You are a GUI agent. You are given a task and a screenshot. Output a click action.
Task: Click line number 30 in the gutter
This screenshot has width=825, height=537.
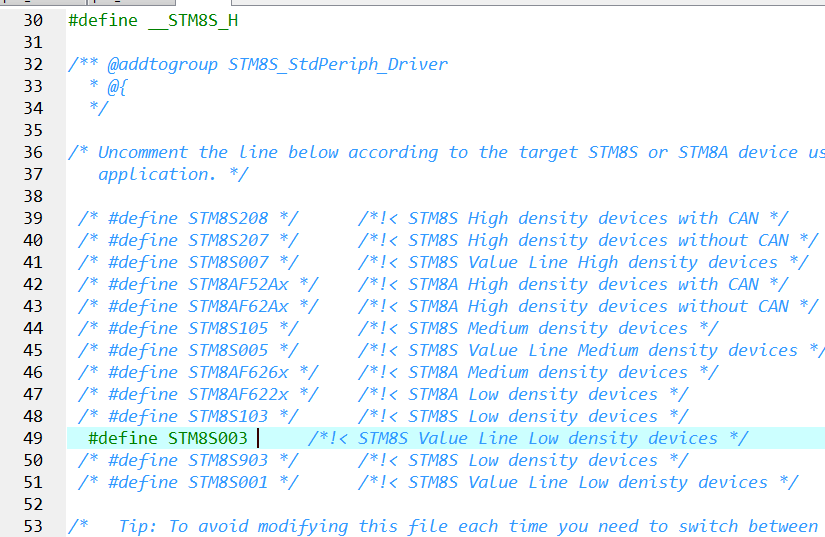[x=33, y=20]
